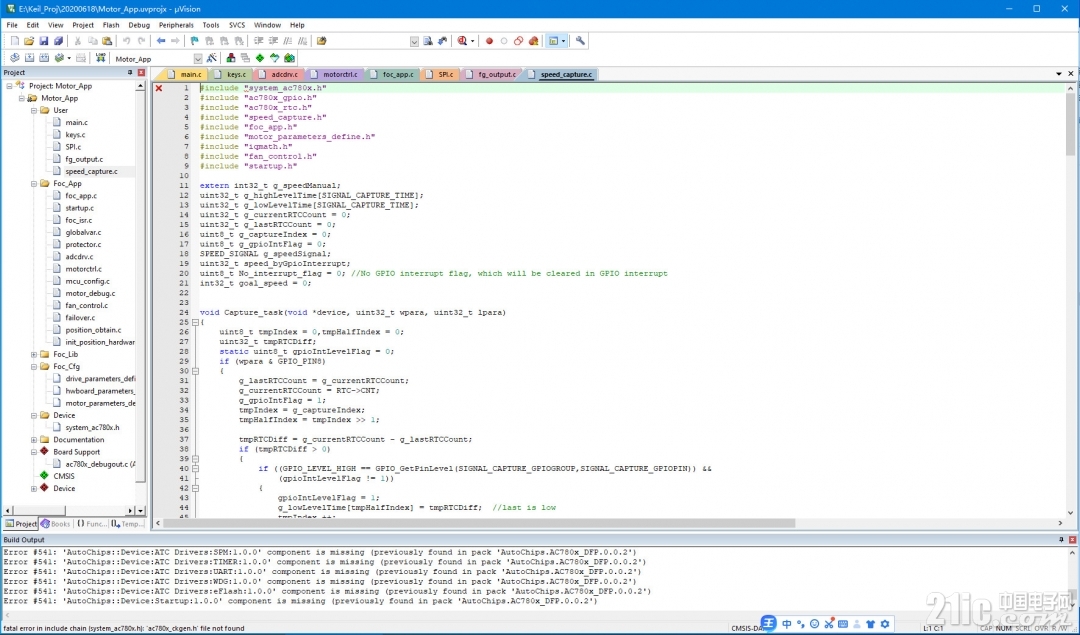The image size is (1080, 635).
Task: Create a new file with toolbar icon
Action: pyautogui.click(x=14, y=41)
